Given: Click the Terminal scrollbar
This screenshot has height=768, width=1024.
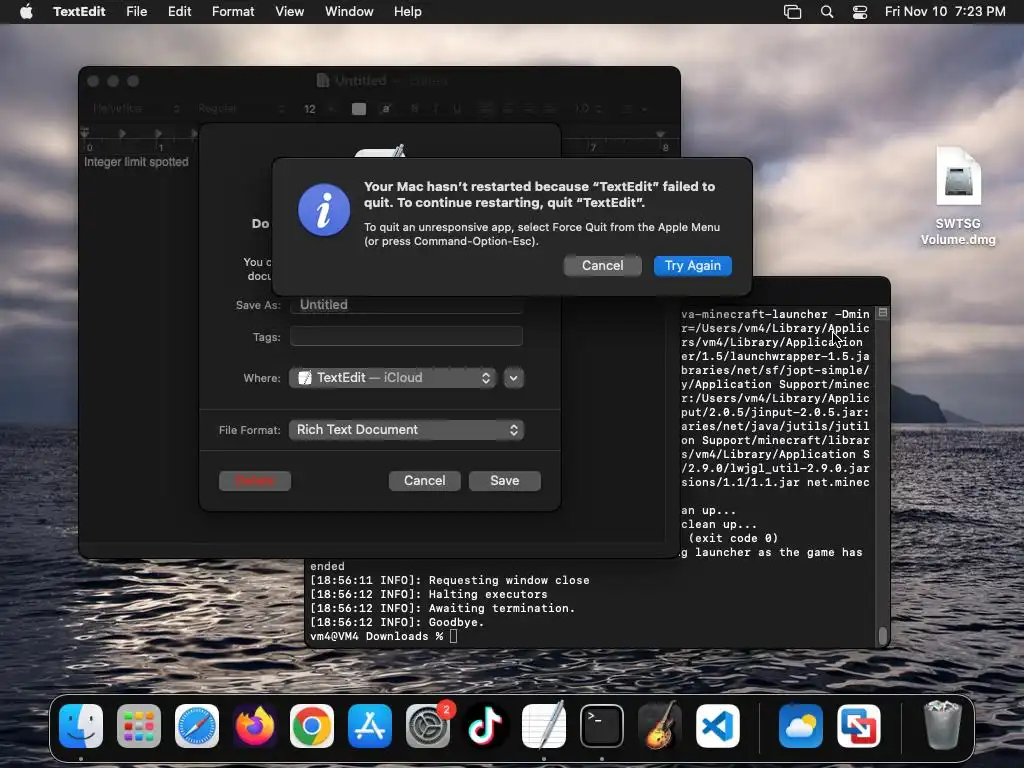Looking at the screenshot, I should click(883, 635).
